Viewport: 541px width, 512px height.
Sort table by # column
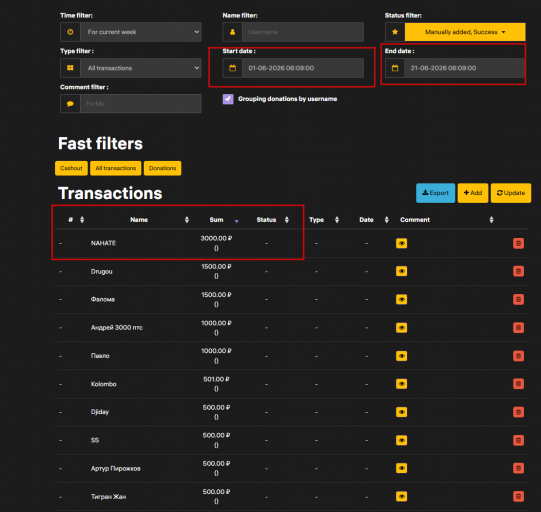(x=82, y=220)
